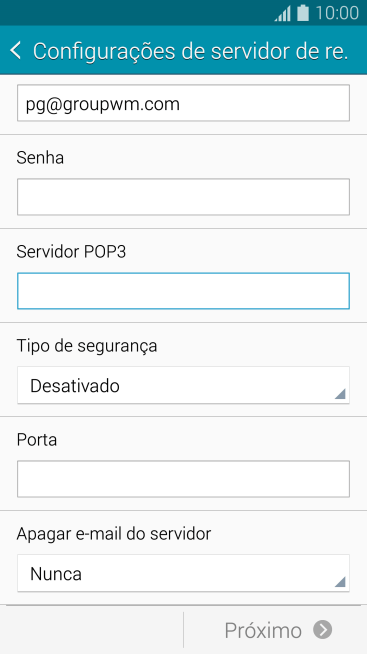This screenshot has width=367, height=654.
Task: Select the pg@groupwm.com username field
Action: [183, 103]
